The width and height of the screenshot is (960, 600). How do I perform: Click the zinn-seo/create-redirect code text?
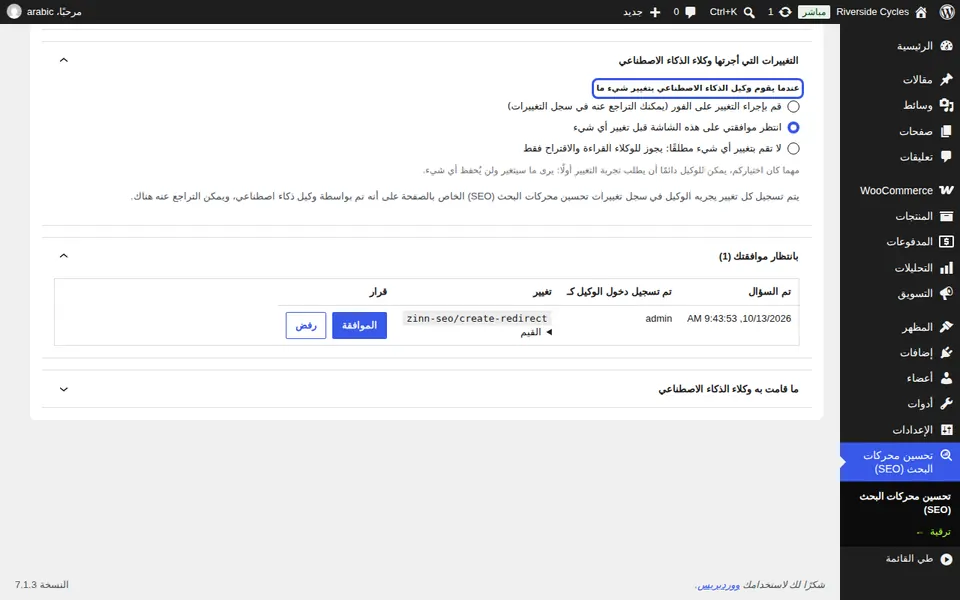477,318
